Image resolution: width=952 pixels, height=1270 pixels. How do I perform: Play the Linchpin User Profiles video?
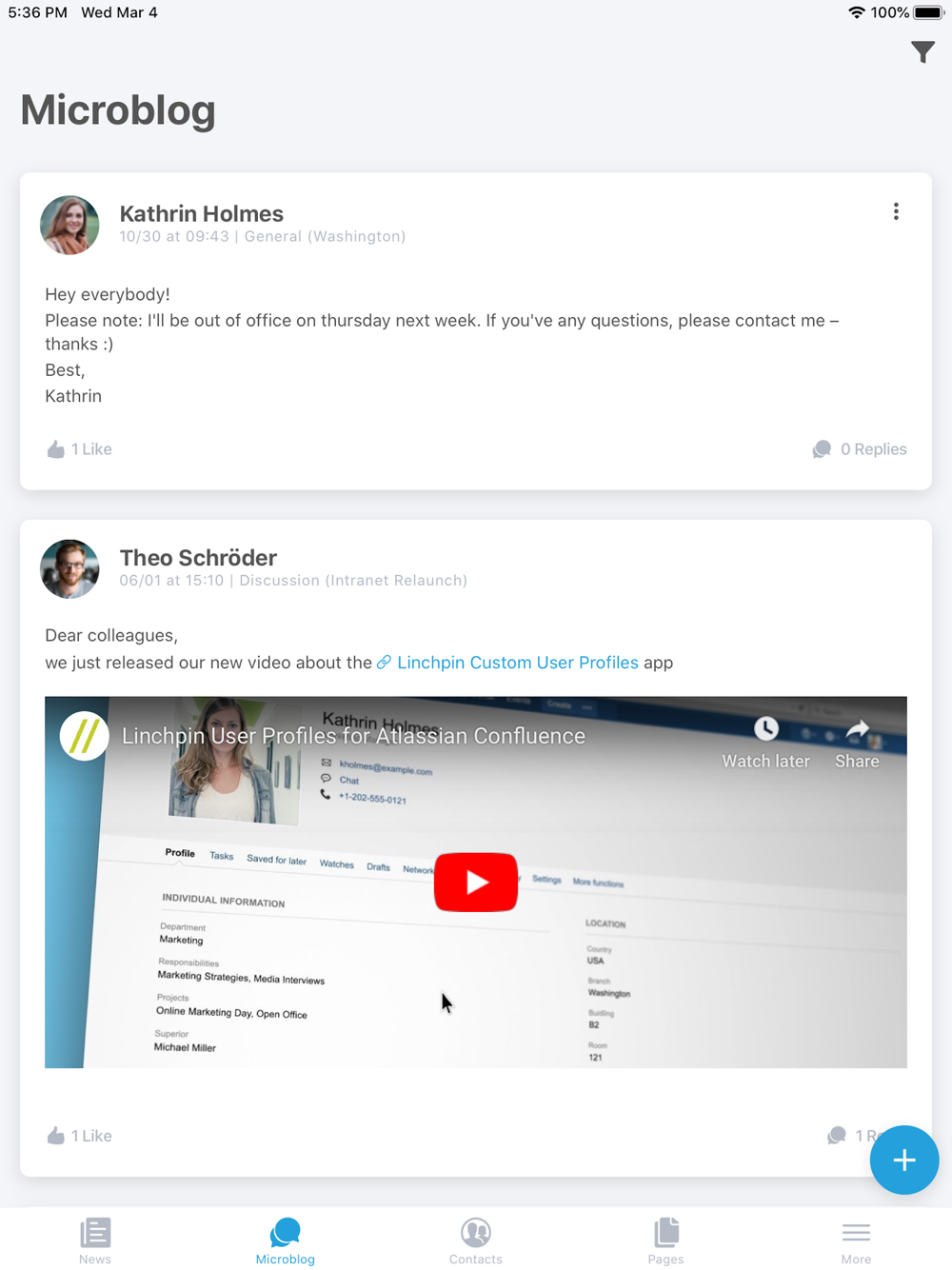[476, 883]
